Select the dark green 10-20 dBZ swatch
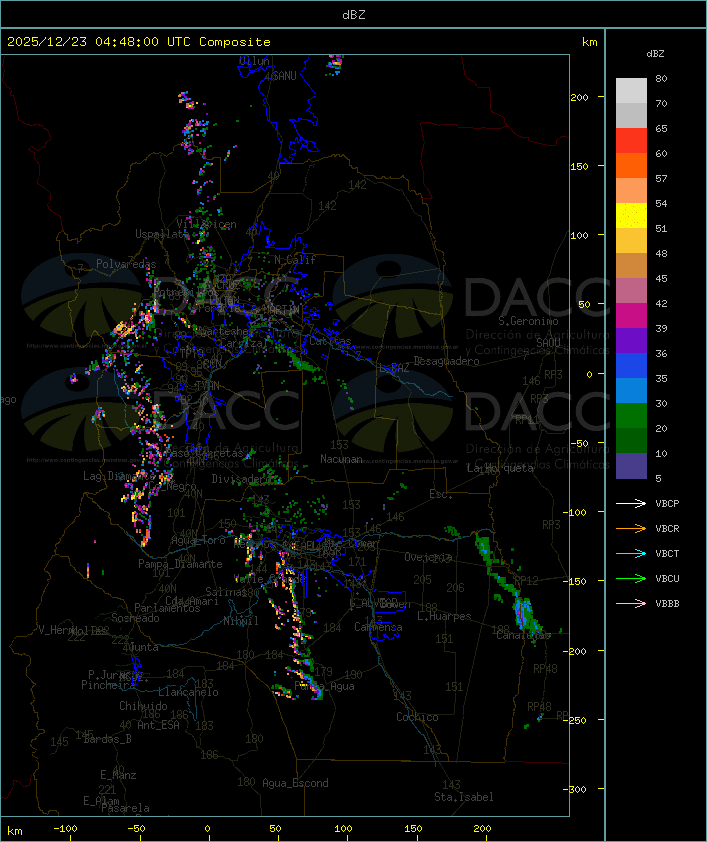707x842 pixels. pos(631,440)
